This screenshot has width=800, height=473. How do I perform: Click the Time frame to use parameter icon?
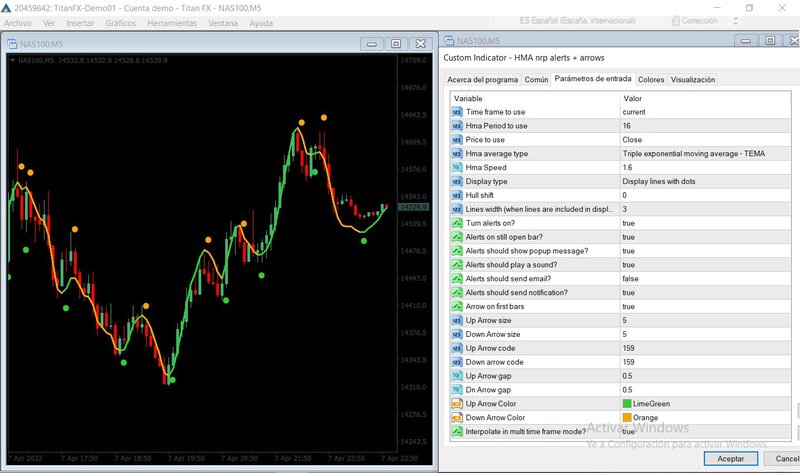457,112
